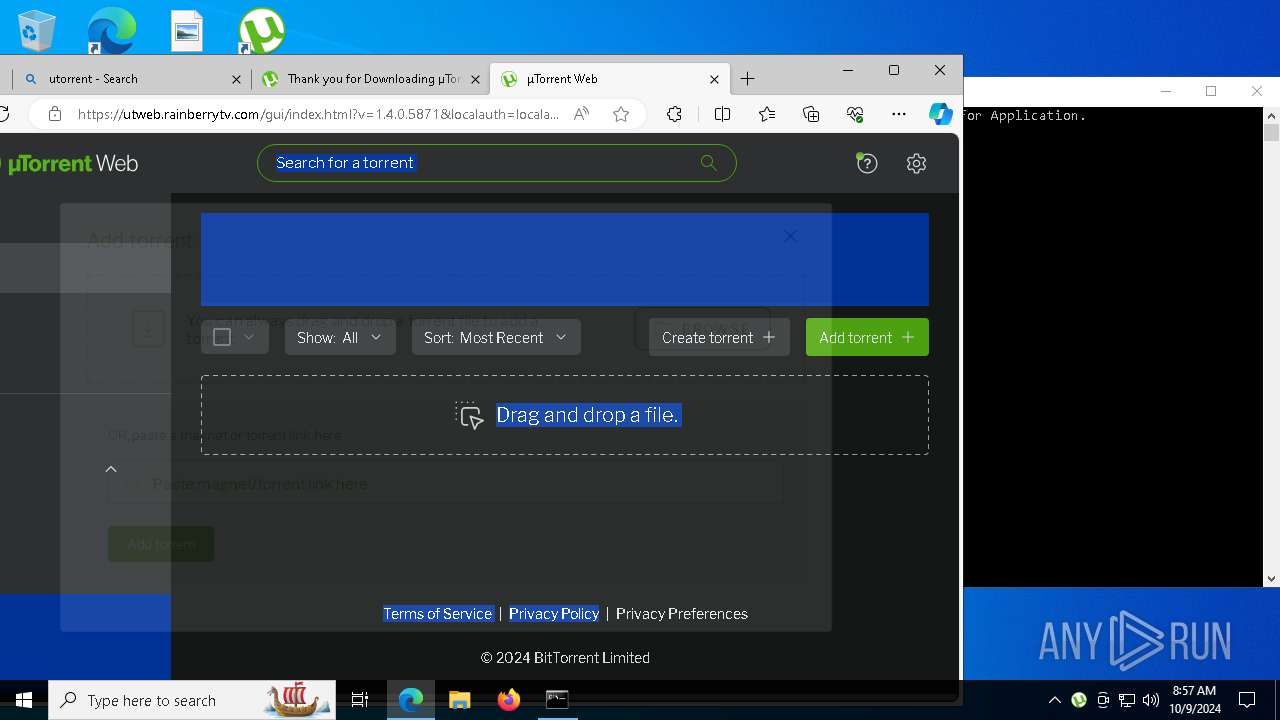
Task: Open Edge Favorites list icon
Action: [x=767, y=114]
